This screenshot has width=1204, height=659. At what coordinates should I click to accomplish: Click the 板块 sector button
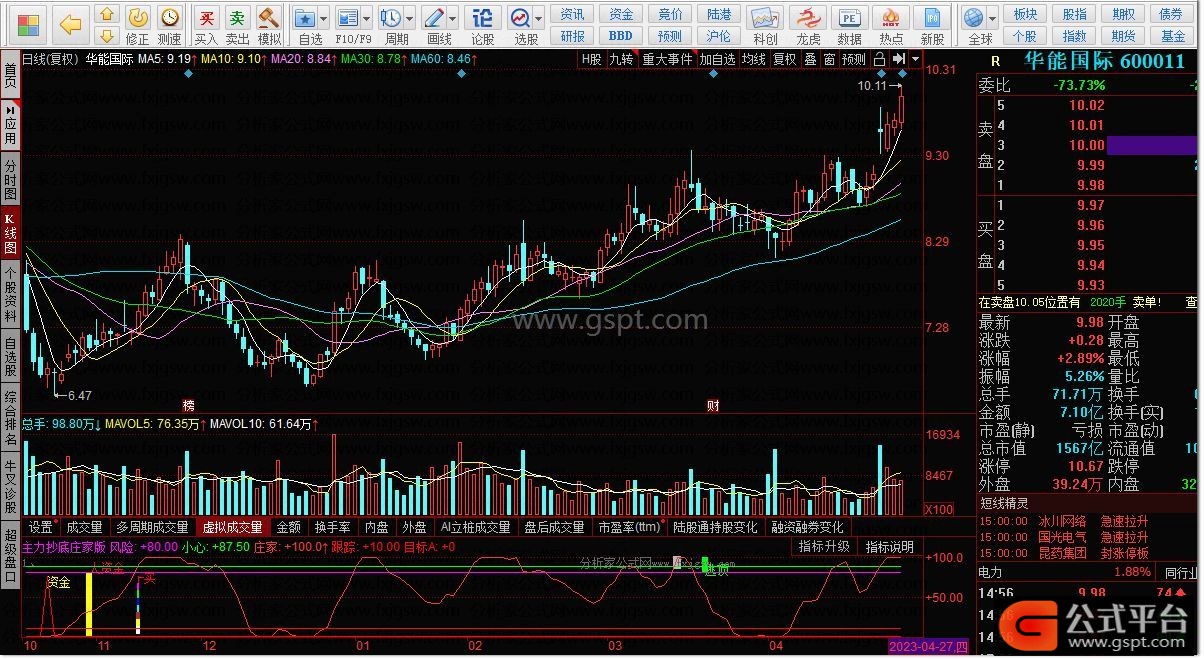point(1025,14)
